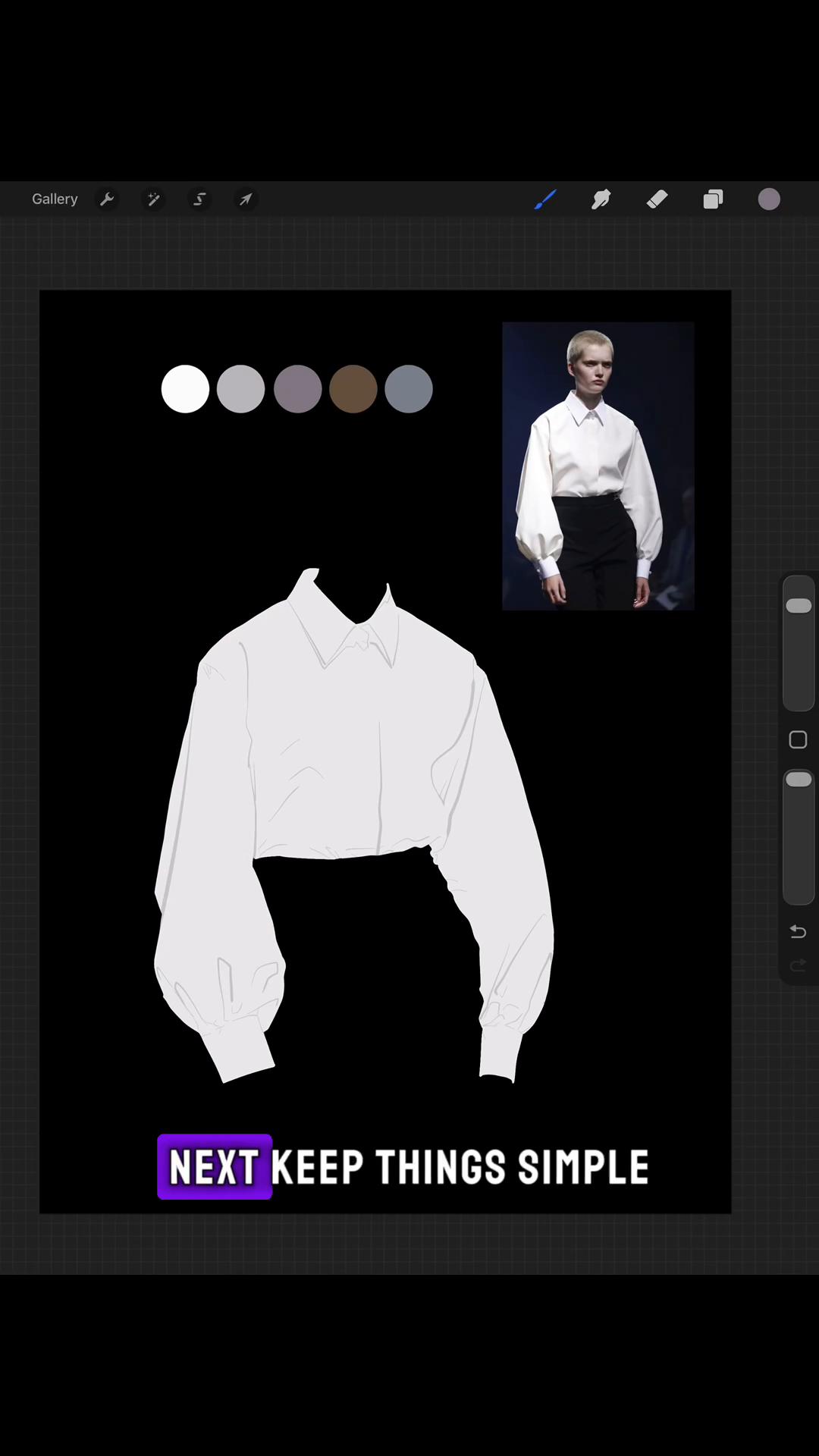Click the white shirt drawing on canvas
The image size is (819, 1456).
(354, 825)
